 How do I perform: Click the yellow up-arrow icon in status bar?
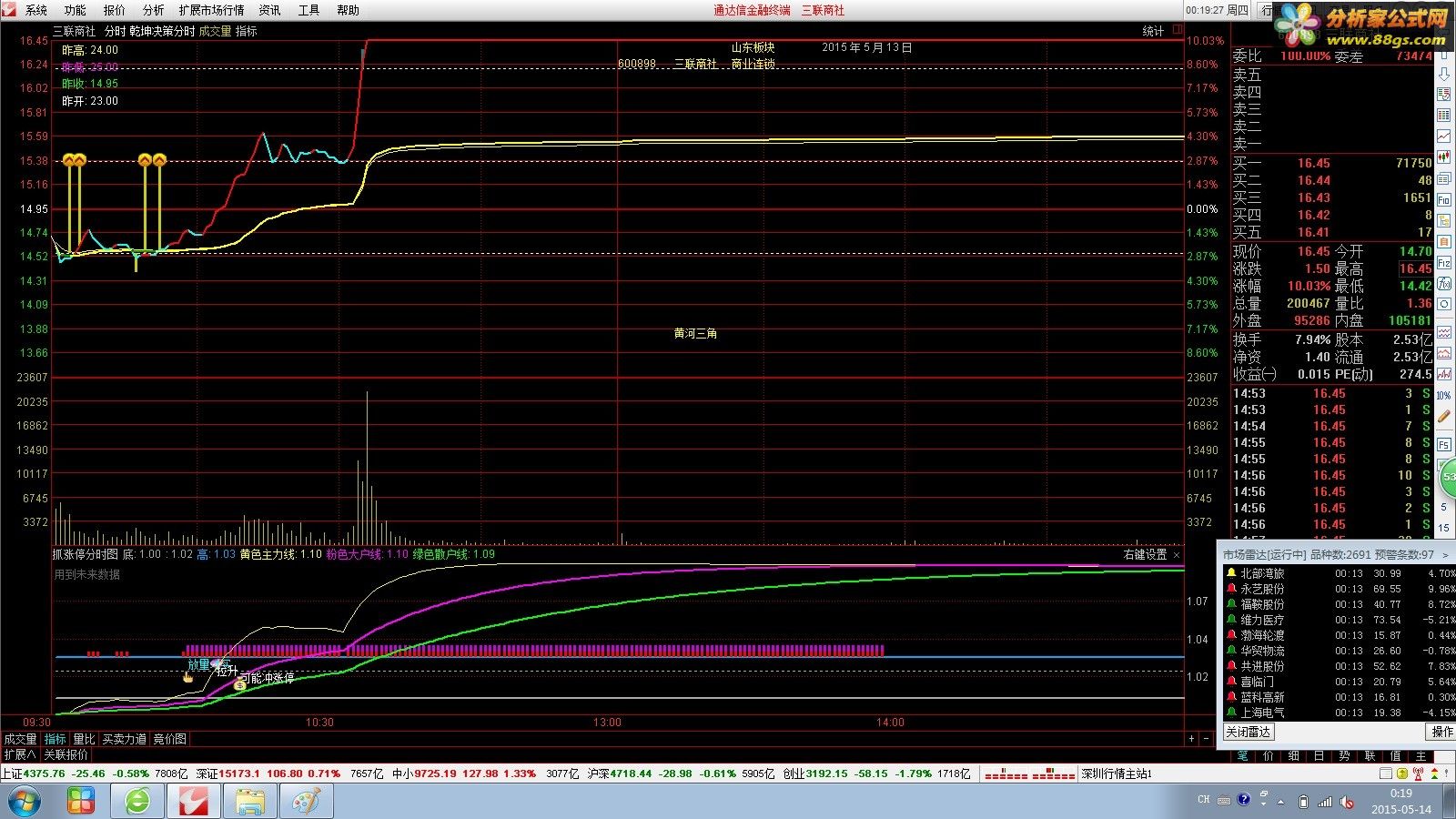click(x=1402, y=773)
